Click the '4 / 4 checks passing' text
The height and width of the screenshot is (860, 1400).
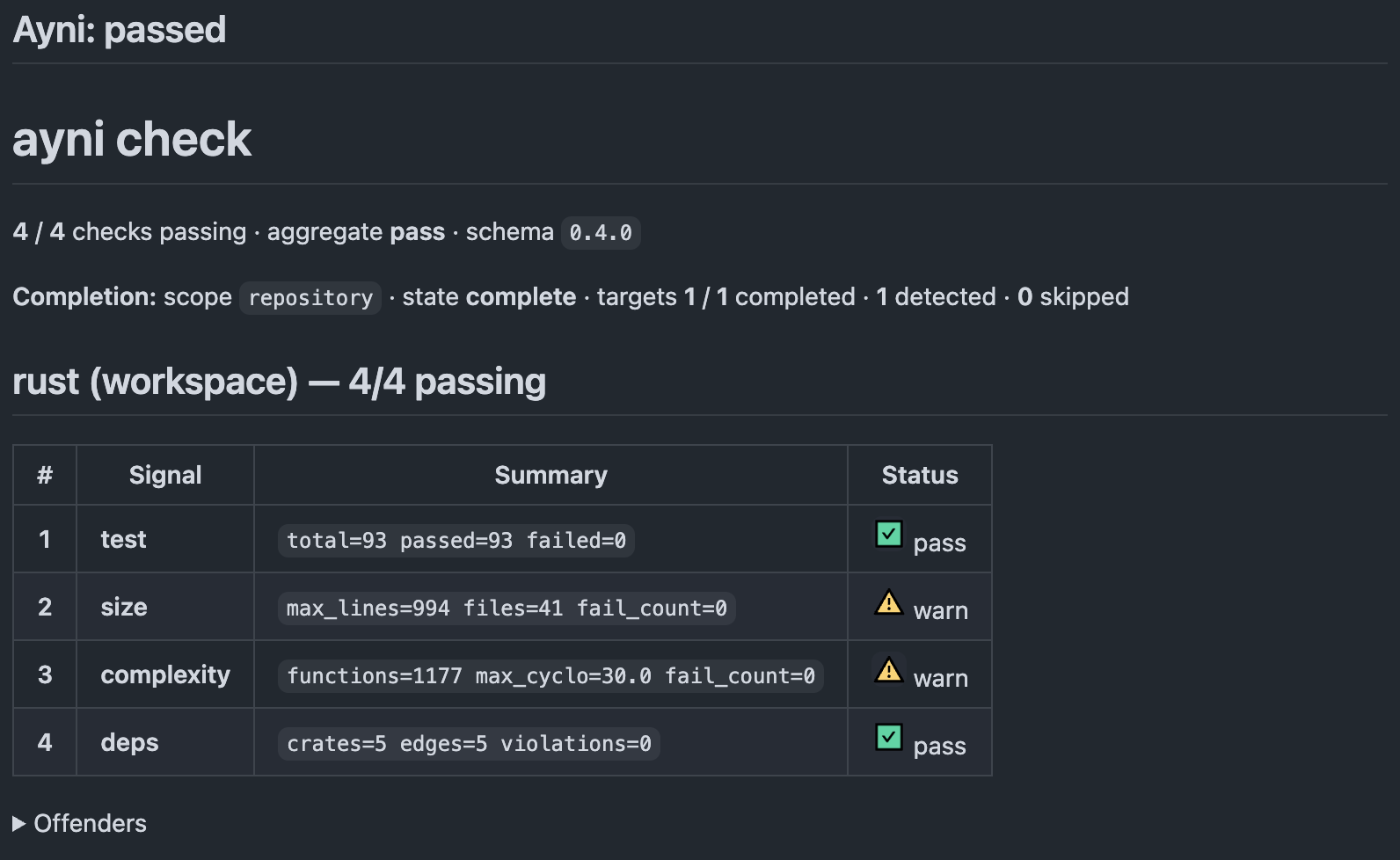click(x=129, y=232)
